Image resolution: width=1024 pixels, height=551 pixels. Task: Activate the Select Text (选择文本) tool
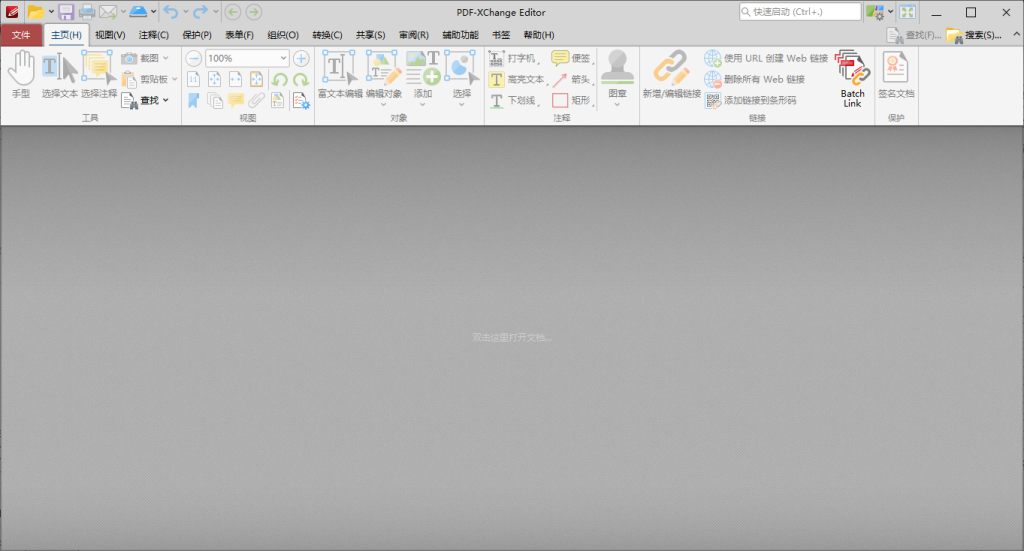(x=59, y=70)
